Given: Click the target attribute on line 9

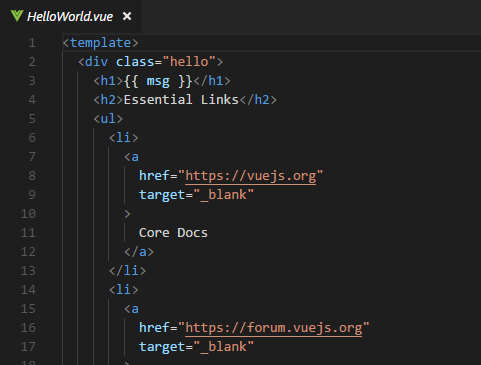Looking at the screenshot, I should click(x=162, y=195).
